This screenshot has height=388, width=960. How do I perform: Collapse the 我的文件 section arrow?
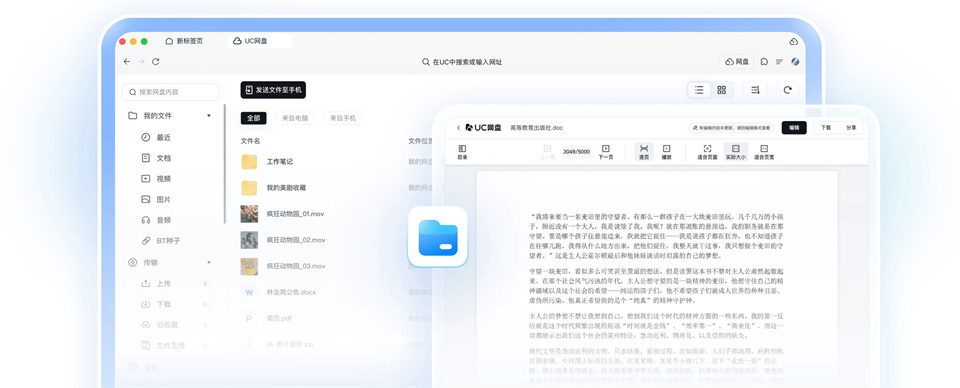click(209, 116)
